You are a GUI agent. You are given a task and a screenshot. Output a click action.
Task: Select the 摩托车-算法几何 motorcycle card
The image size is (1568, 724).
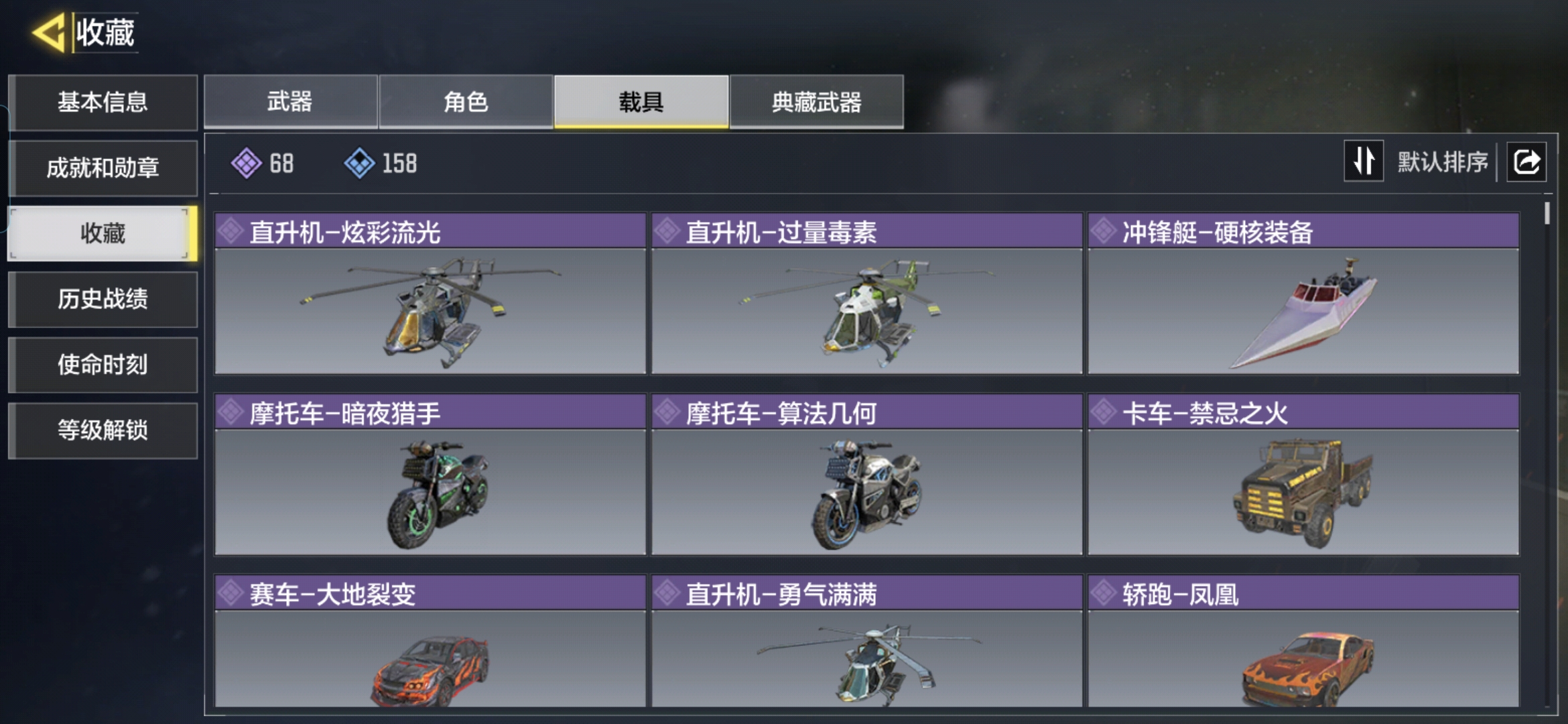tap(866, 475)
